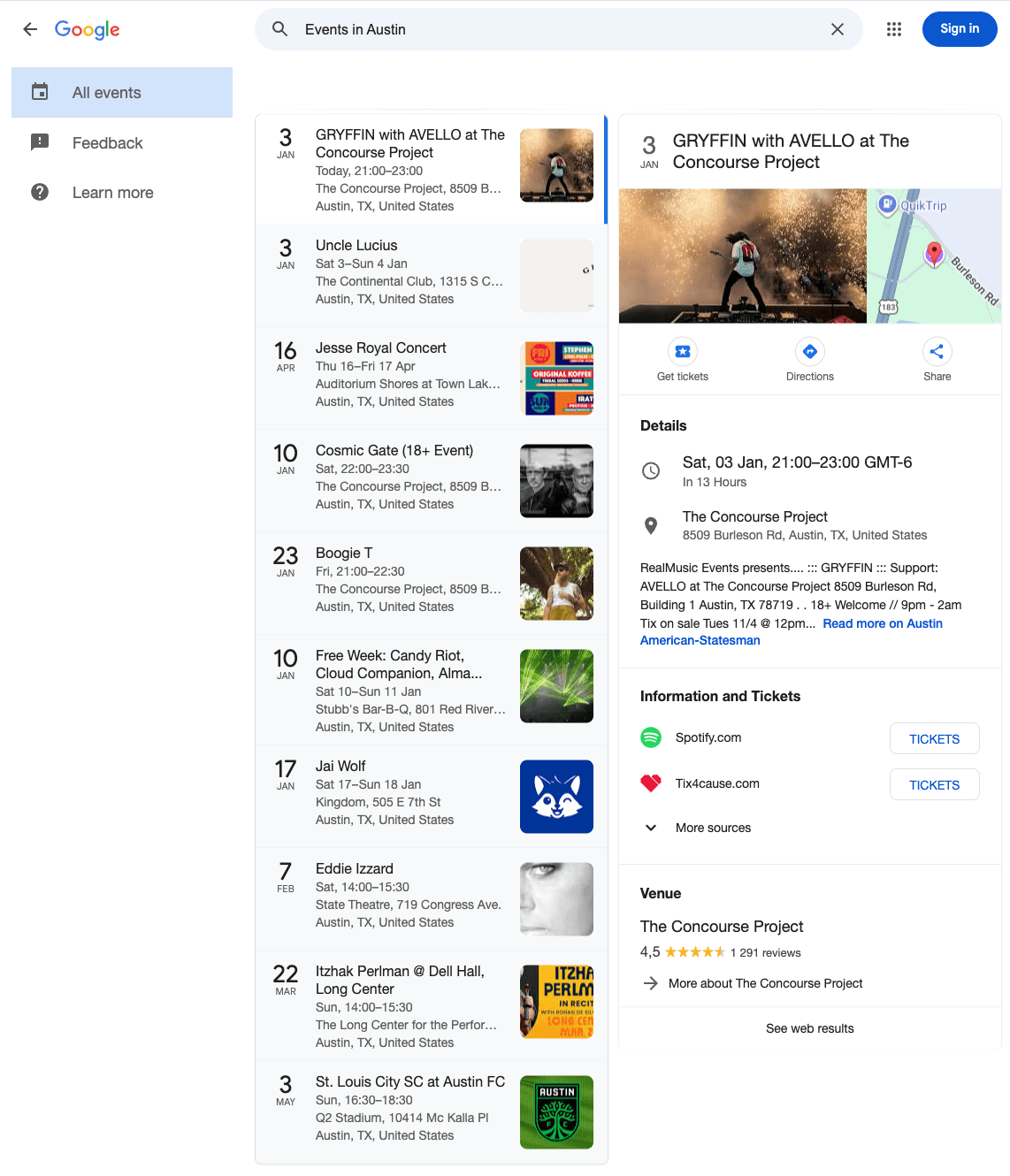1010x1176 pixels.
Task: Focus the 'Events in Austin' search field
Action: click(x=559, y=29)
